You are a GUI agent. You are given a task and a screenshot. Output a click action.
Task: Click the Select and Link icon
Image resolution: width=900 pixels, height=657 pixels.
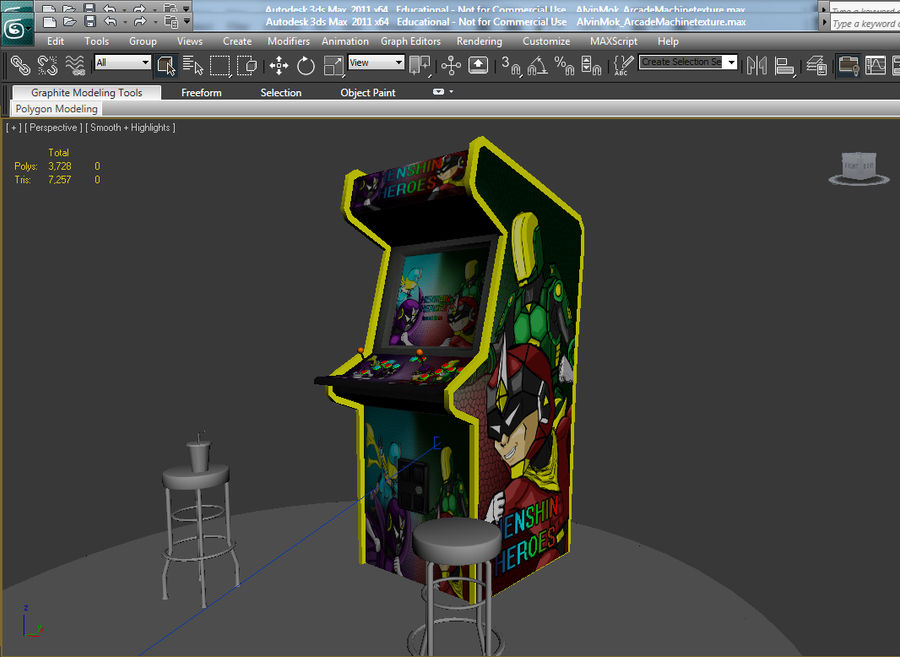20,66
